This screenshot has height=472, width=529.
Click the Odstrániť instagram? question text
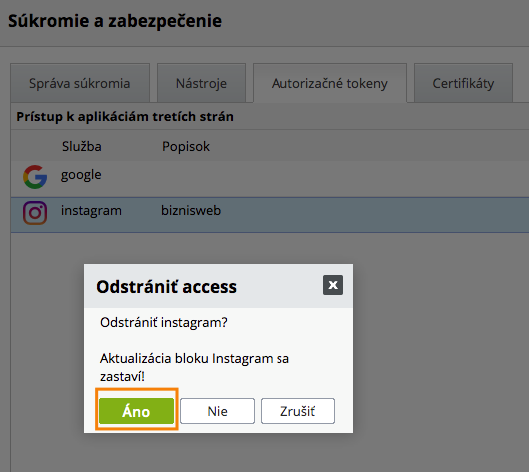[x=164, y=322]
